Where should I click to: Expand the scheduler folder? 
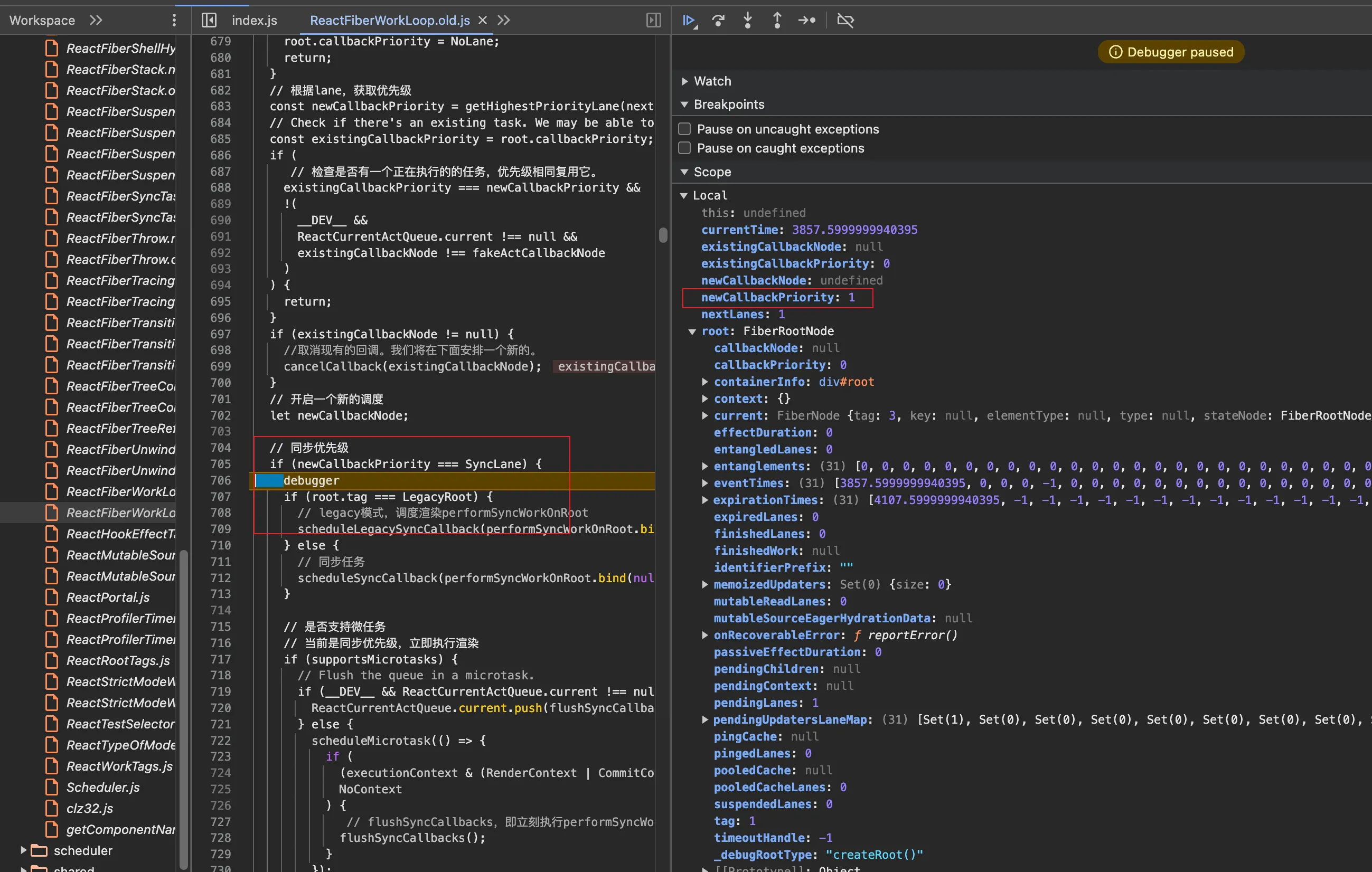point(23,850)
